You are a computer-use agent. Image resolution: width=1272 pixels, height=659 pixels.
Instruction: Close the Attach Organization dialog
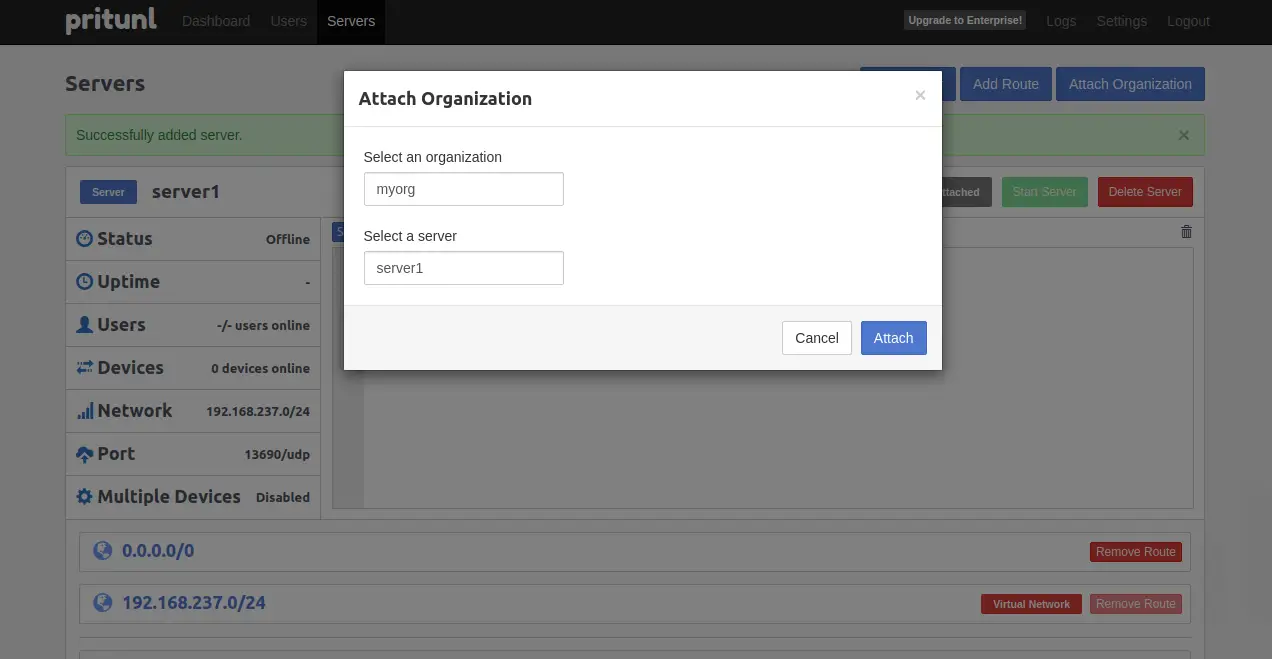pos(920,96)
